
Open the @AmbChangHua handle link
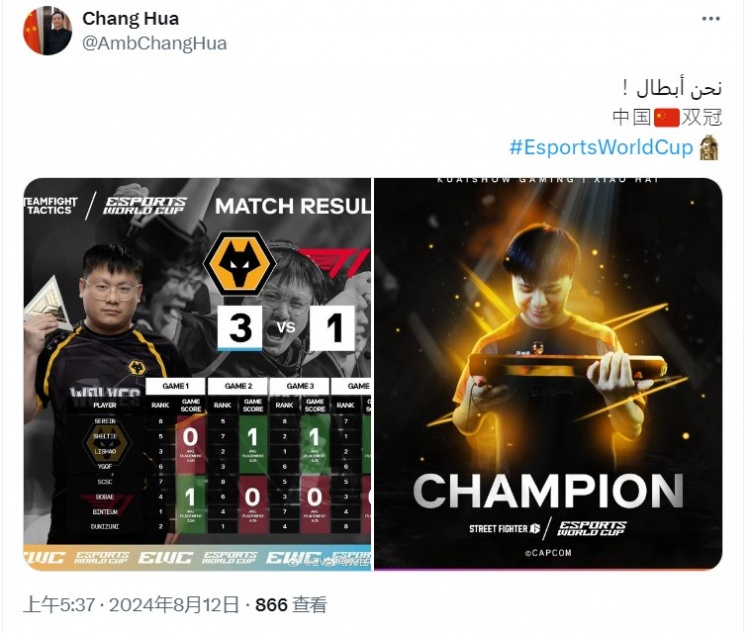154,43
